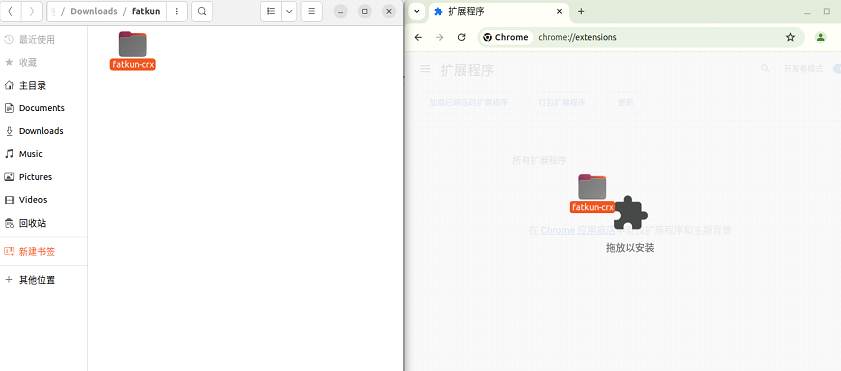Select the fatkun-crx folder in Files
The width and height of the screenshot is (841, 371).
(132, 51)
